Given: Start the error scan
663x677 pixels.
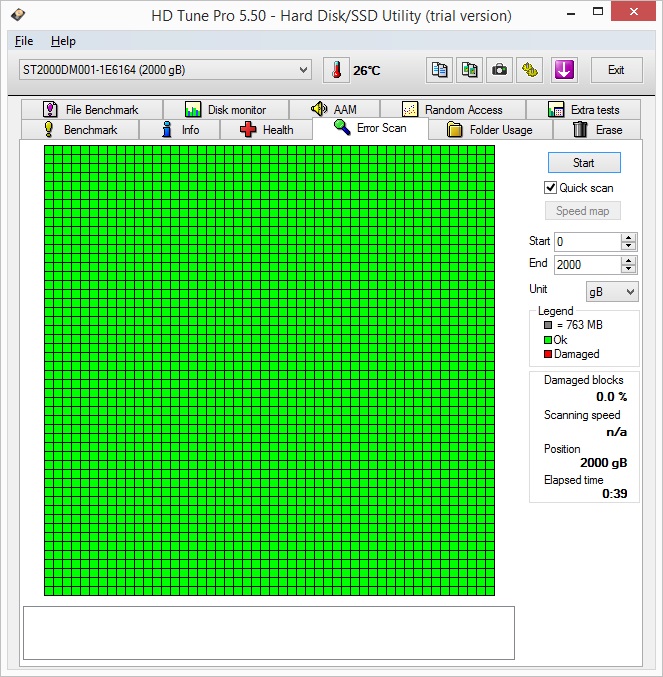Looking at the screenshot, I should click(584, 163).
